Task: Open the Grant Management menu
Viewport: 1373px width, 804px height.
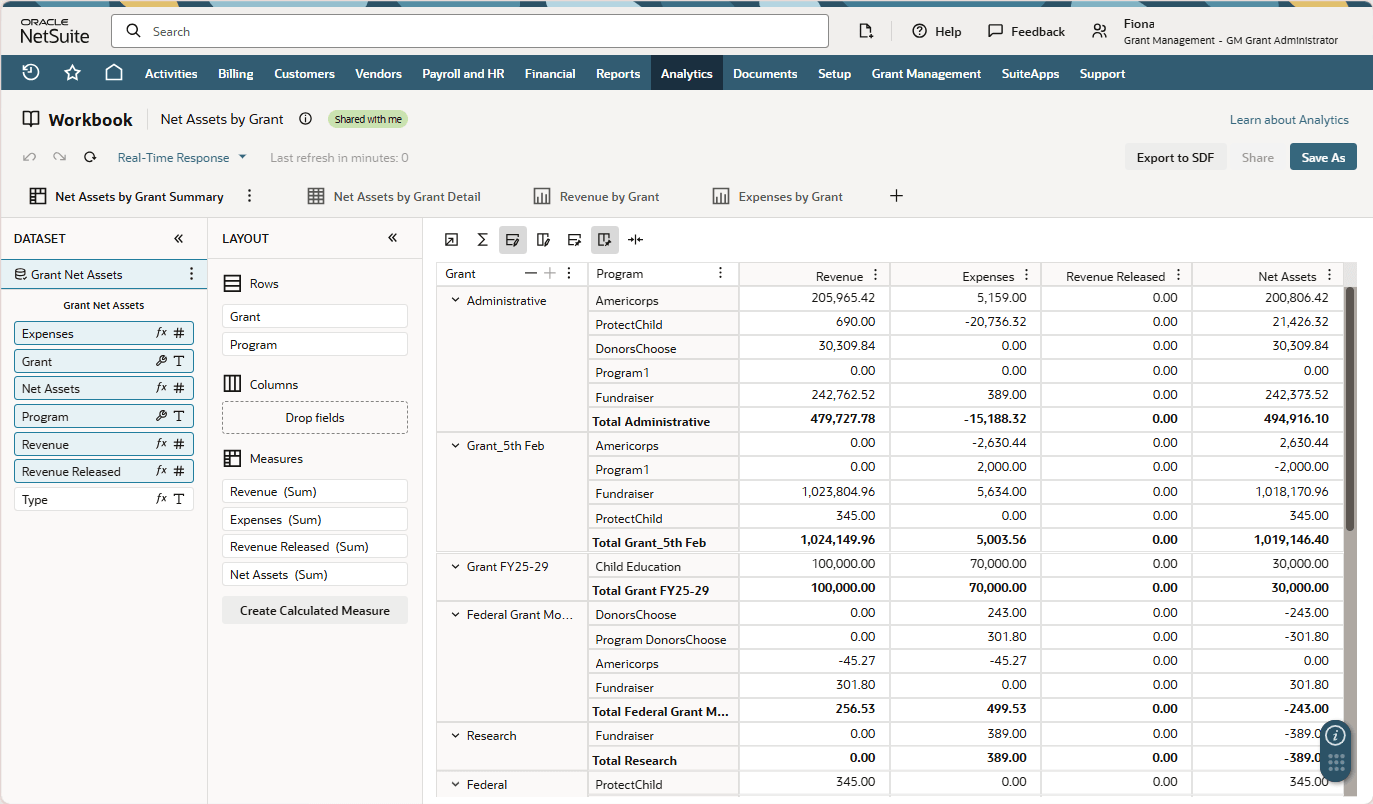Action: click(925, 73)
